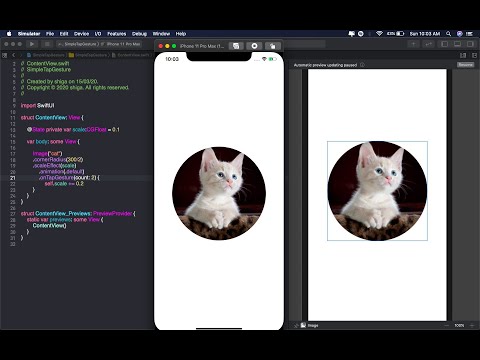Click the clock showing Sun 10:03 AM
Viewport: 480px width, 360px height.
click(425, 34)
